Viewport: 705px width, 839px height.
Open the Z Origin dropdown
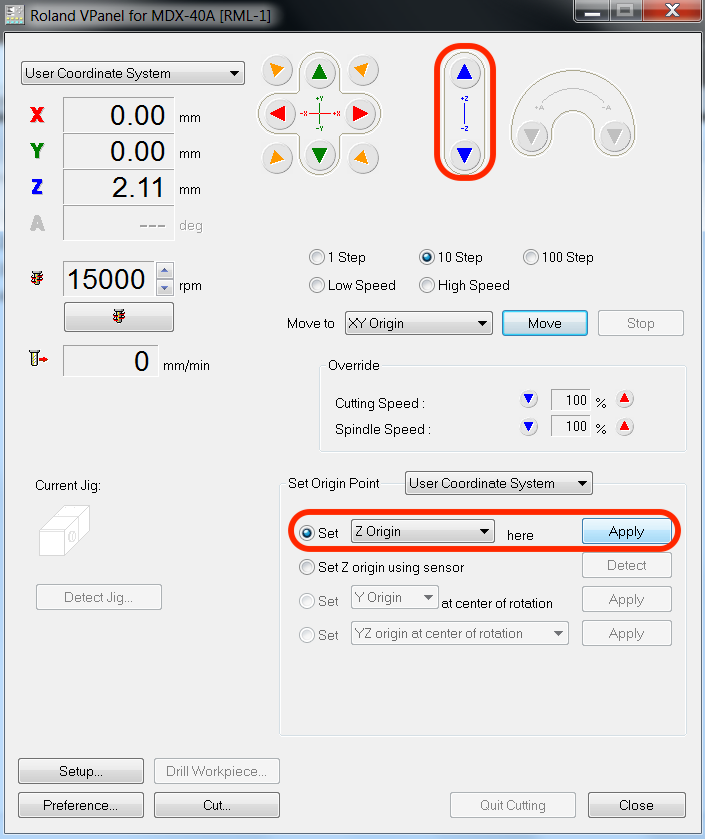(423, 531)
